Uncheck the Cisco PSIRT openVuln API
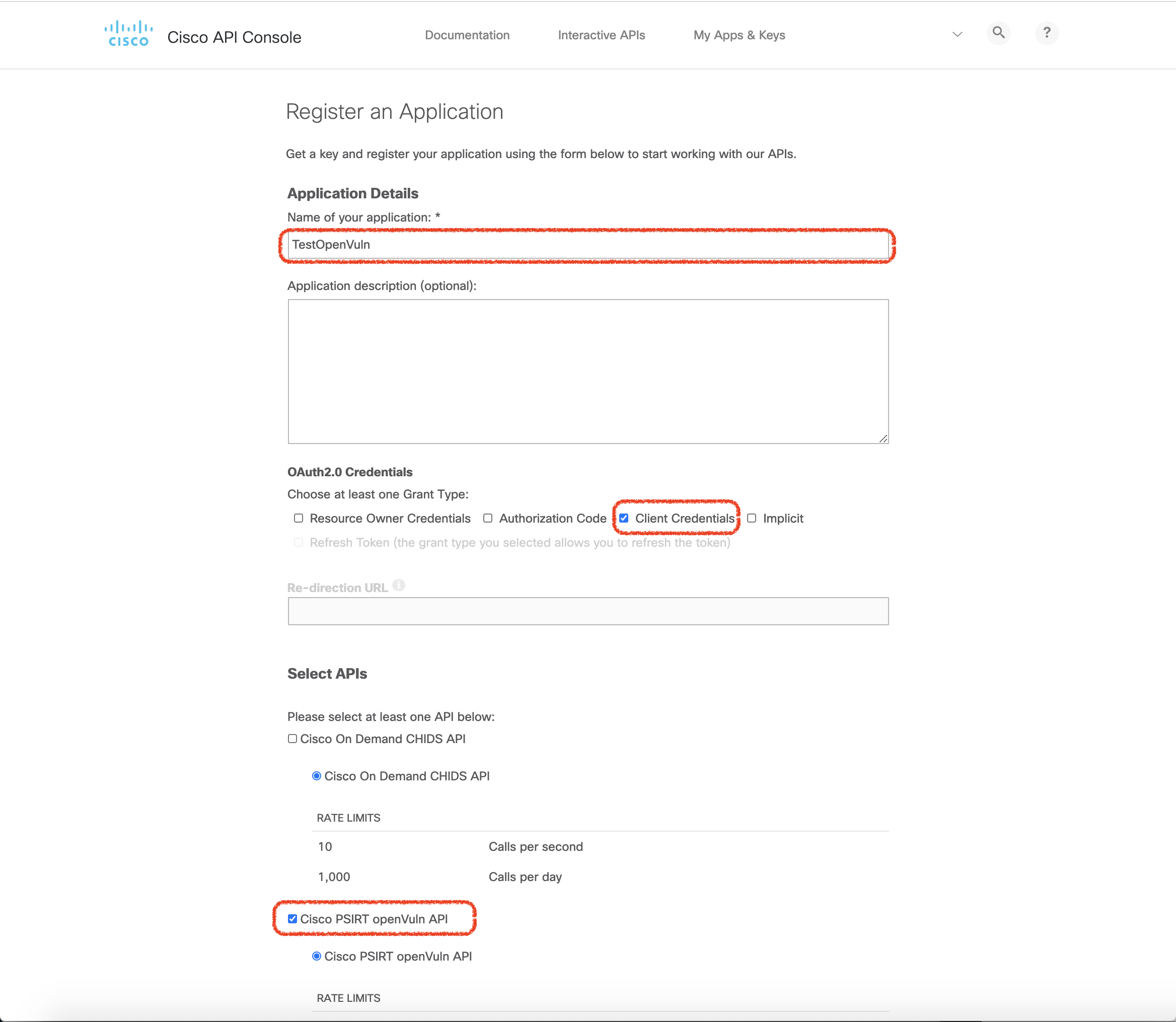The width and height of the screenshot is (1176, 1022). (292, 918)
